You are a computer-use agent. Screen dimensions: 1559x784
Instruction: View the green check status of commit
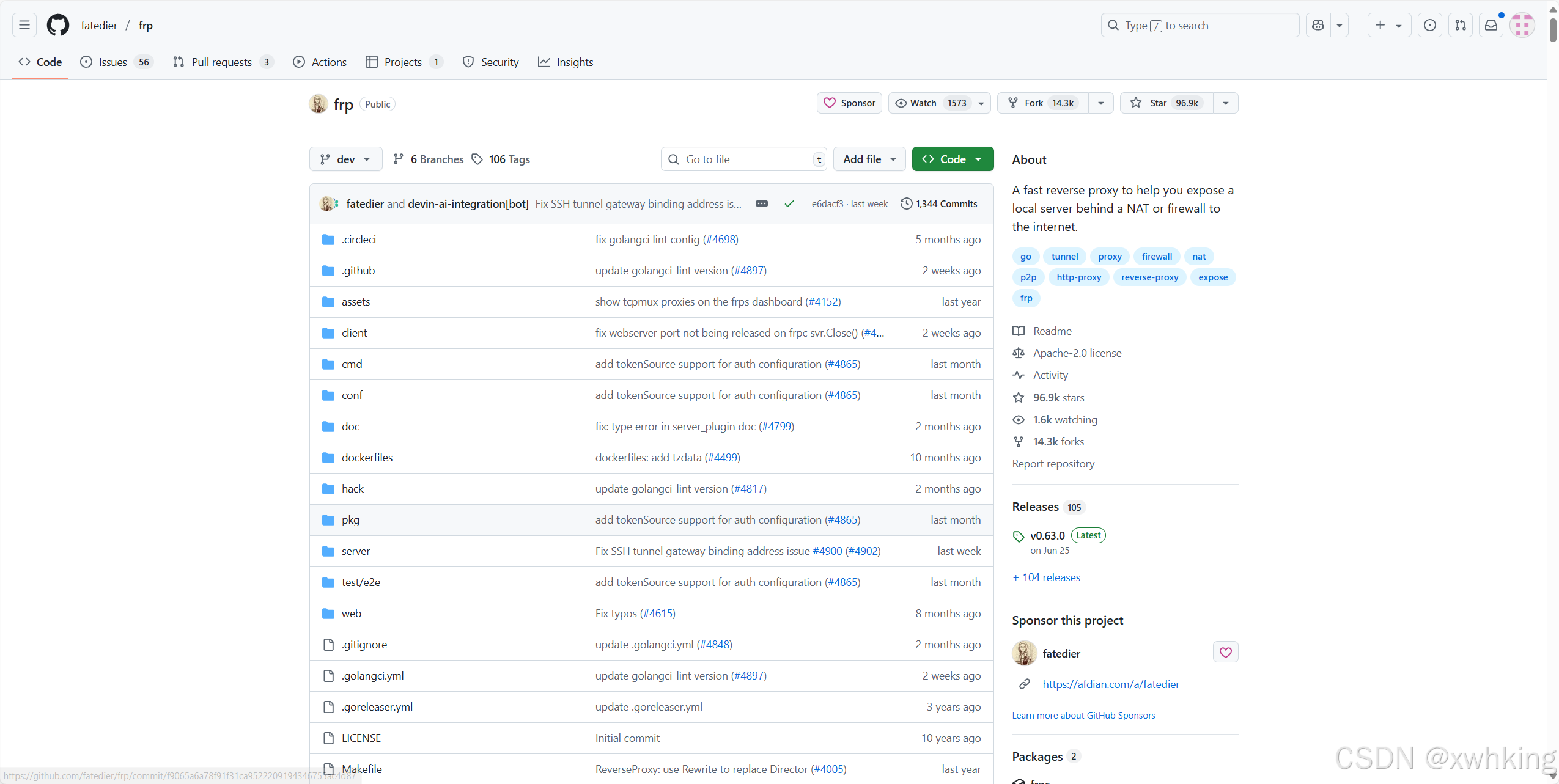pos(789,203)
